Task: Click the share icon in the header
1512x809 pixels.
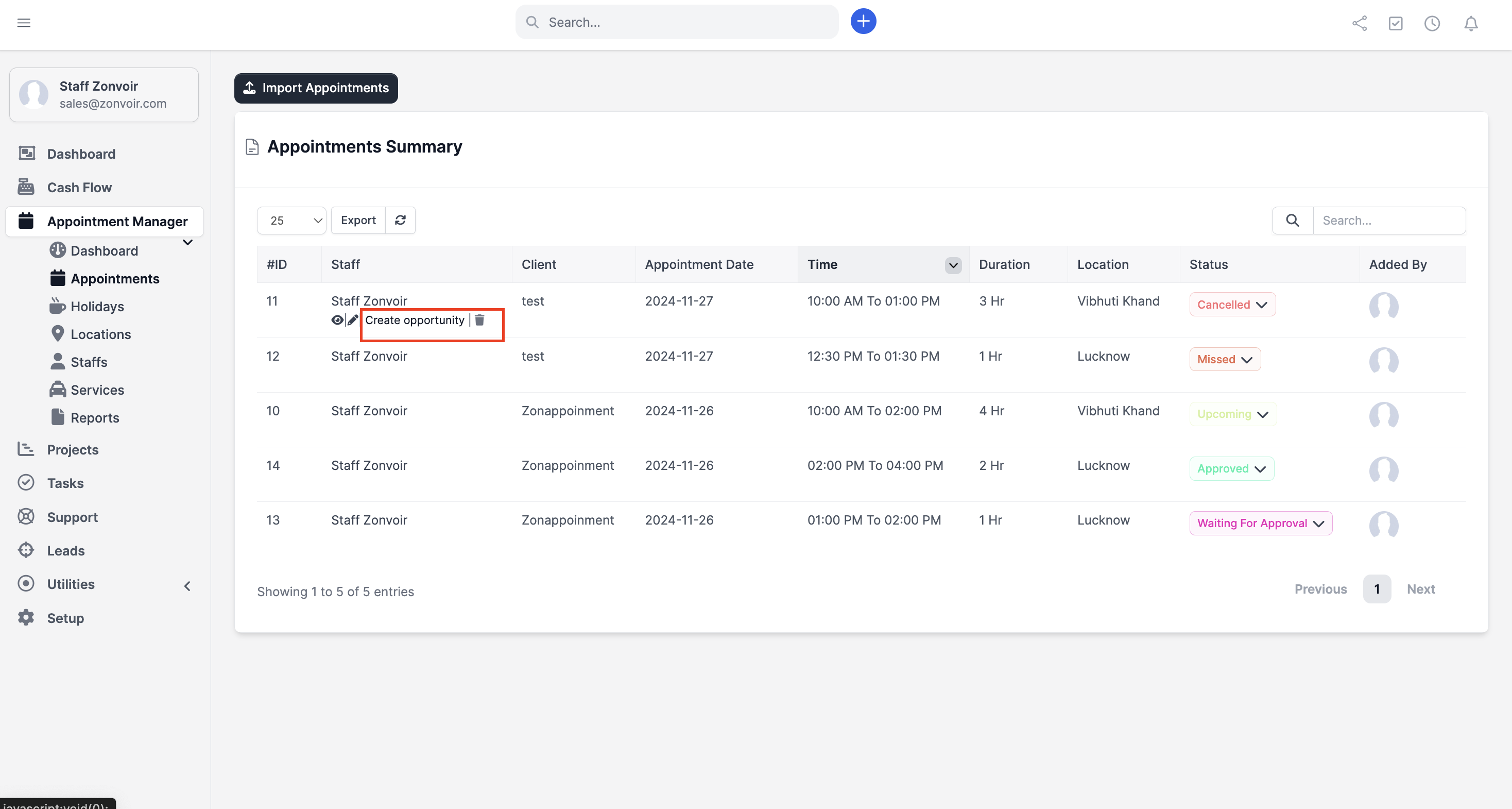Action: tap(1360, 24)
